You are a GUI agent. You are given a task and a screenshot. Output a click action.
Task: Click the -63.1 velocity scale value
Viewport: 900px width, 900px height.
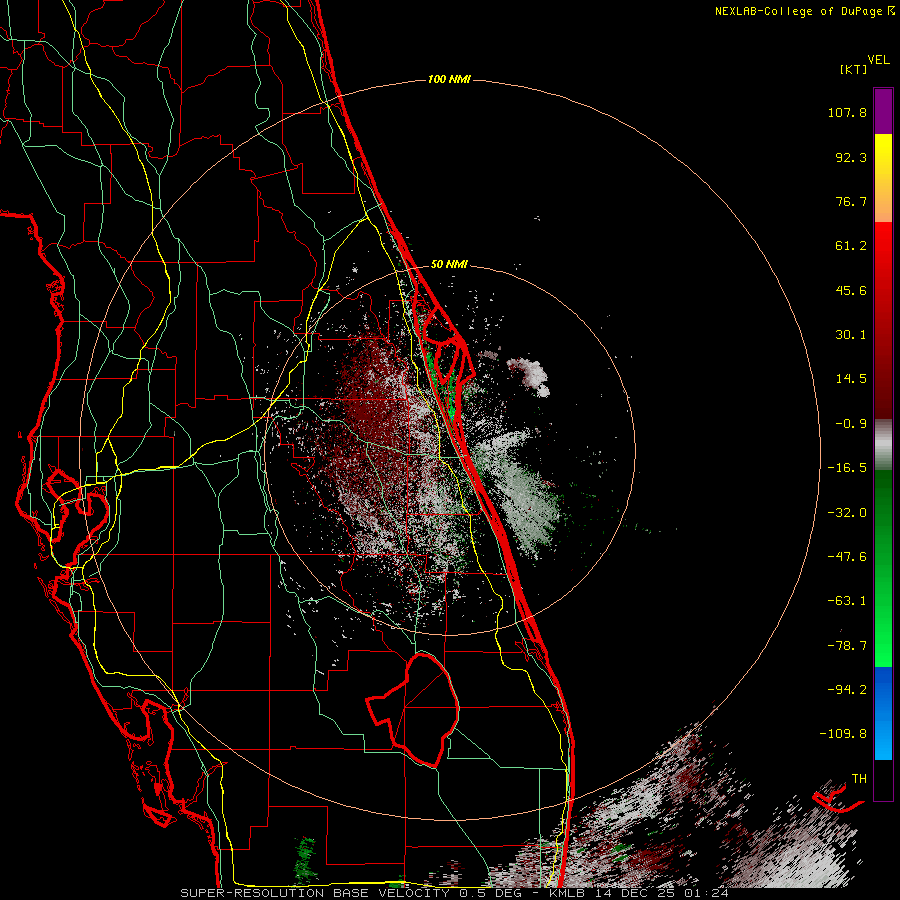[x=847, y=601]
